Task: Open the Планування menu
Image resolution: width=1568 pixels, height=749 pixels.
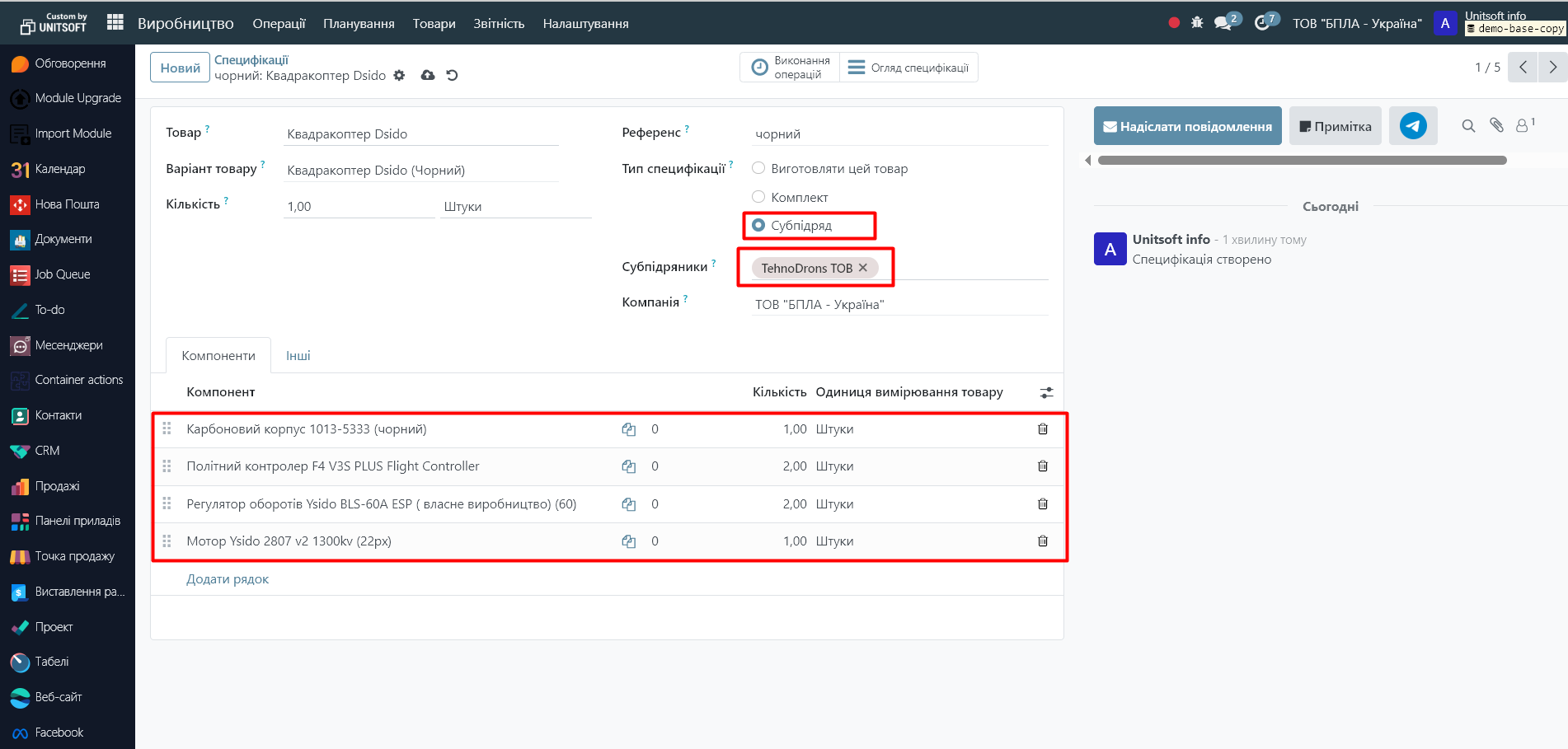Action: coord(359,24)
